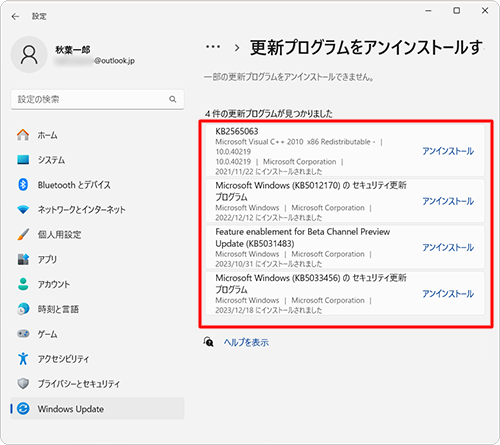
Task: Click the 2023/12/18 install date text
Action: tap(269, 310)
